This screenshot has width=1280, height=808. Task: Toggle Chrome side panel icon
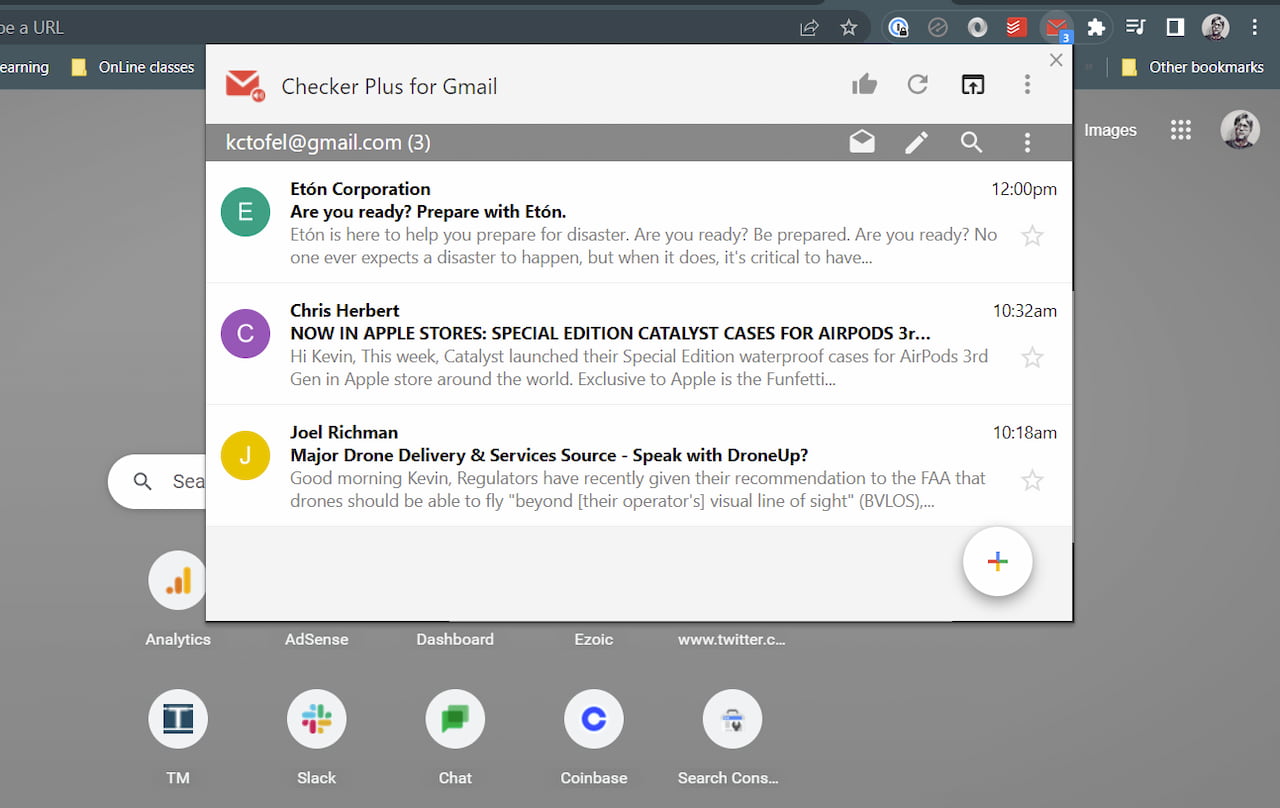click(x=1175, y=28)
